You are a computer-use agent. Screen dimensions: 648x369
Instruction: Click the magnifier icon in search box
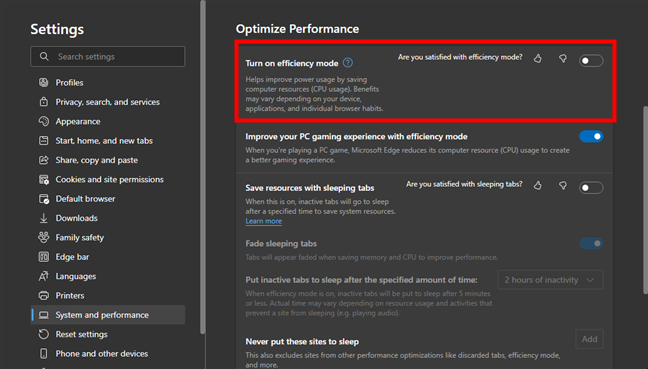pos(44,56)
